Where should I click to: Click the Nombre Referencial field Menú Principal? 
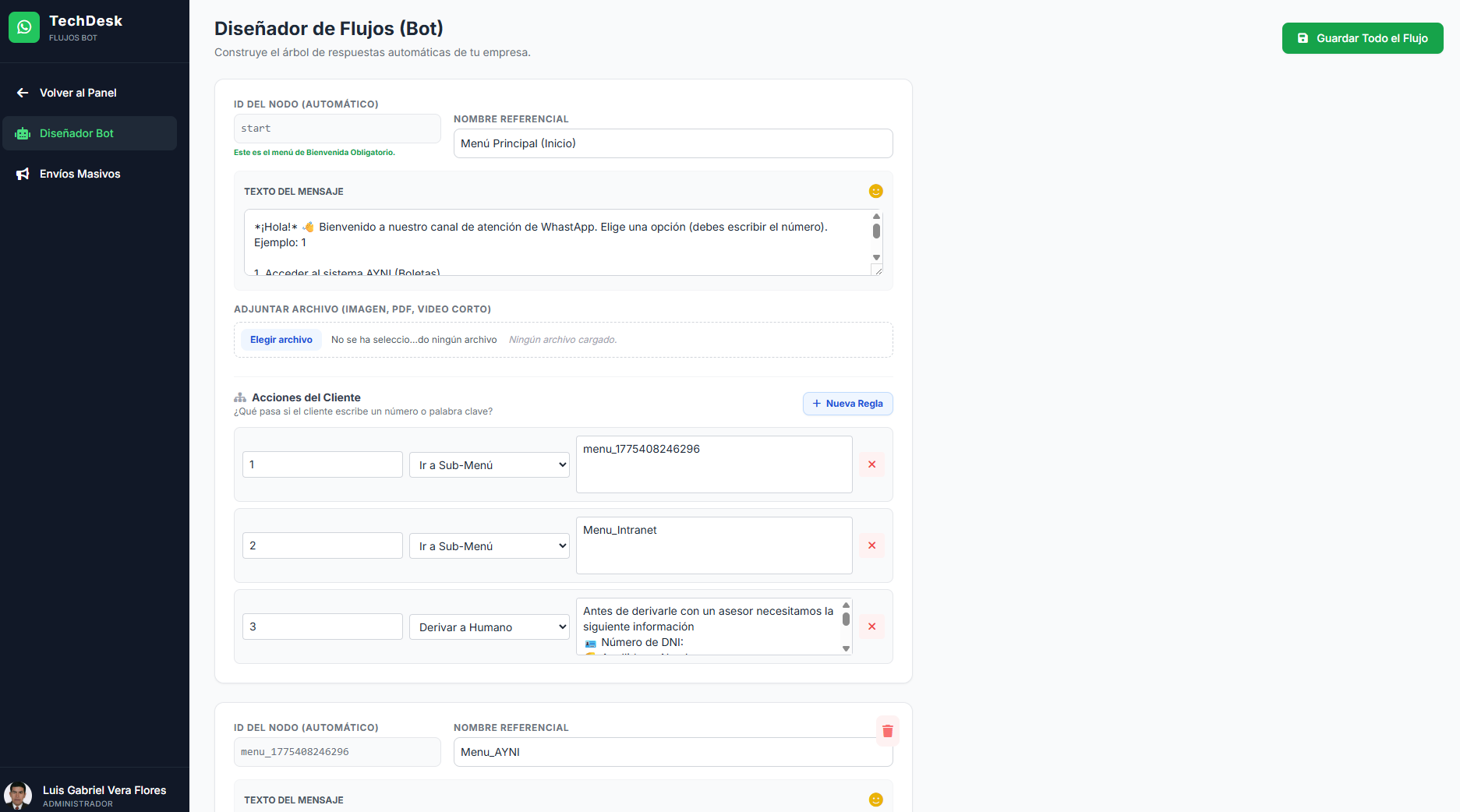tap(672, 143)
